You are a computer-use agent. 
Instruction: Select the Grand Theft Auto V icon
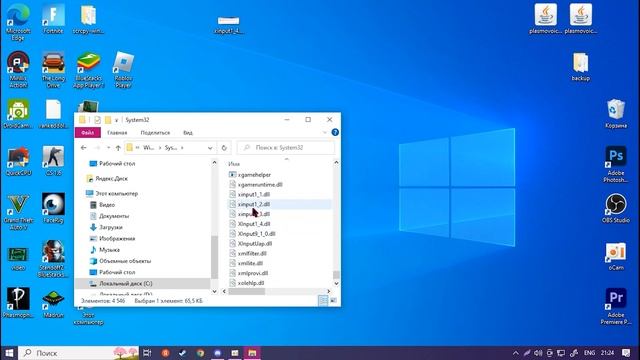click(18, 212)
